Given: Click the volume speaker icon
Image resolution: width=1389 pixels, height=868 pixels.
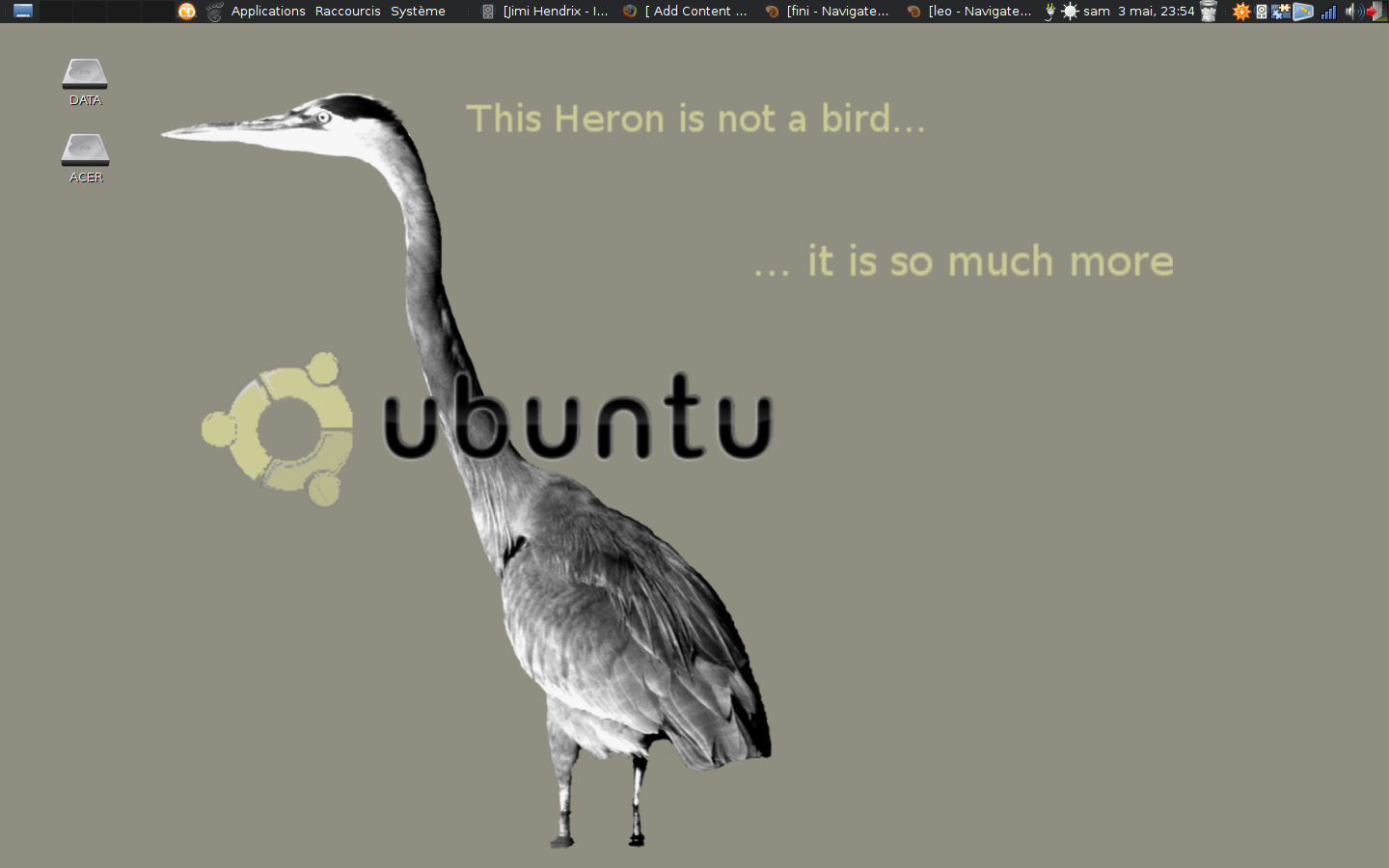Looking at the screenshot, I should 1352,12.
